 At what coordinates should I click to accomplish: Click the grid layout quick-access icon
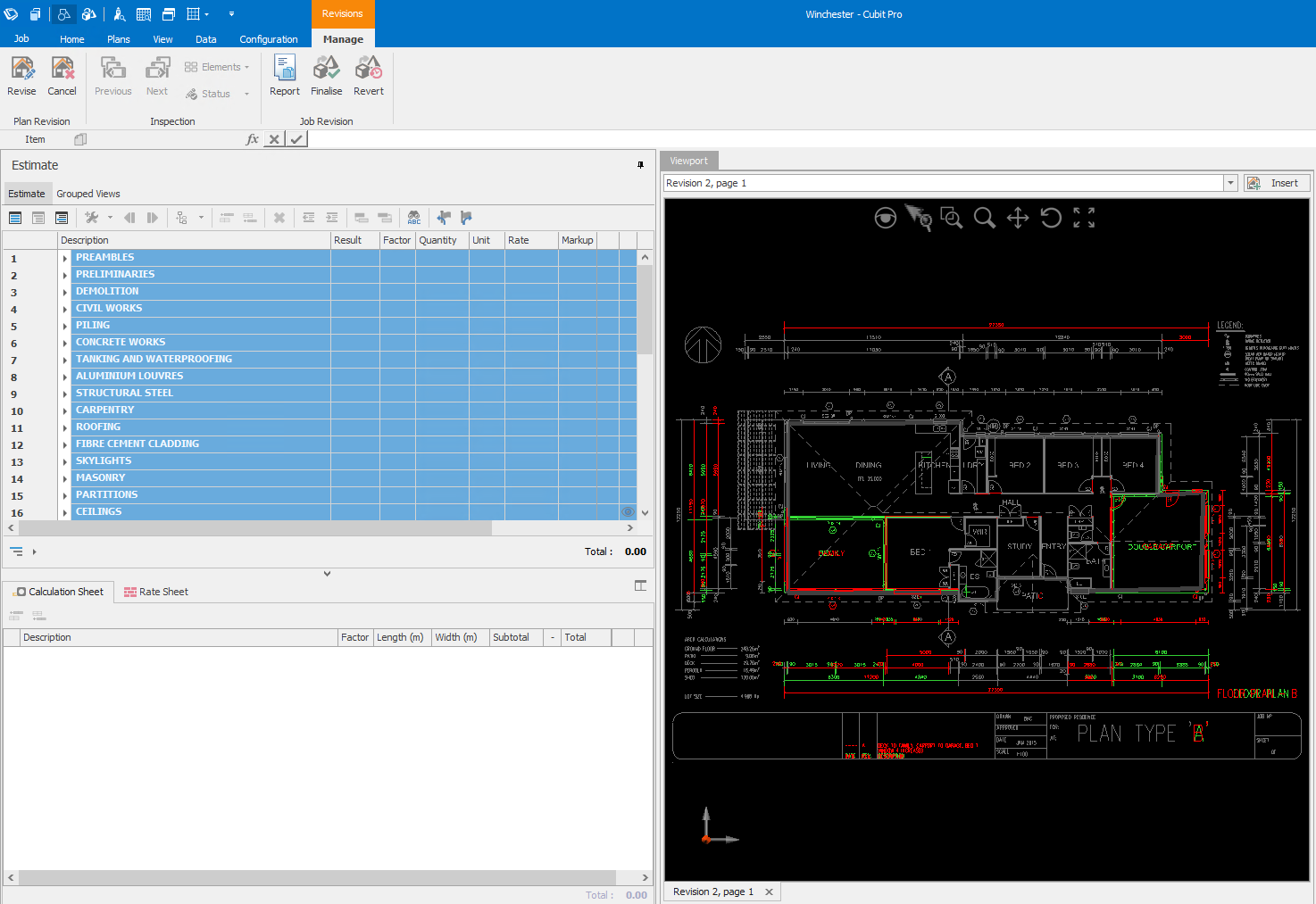pyautogui.click(x=194, y=14)
